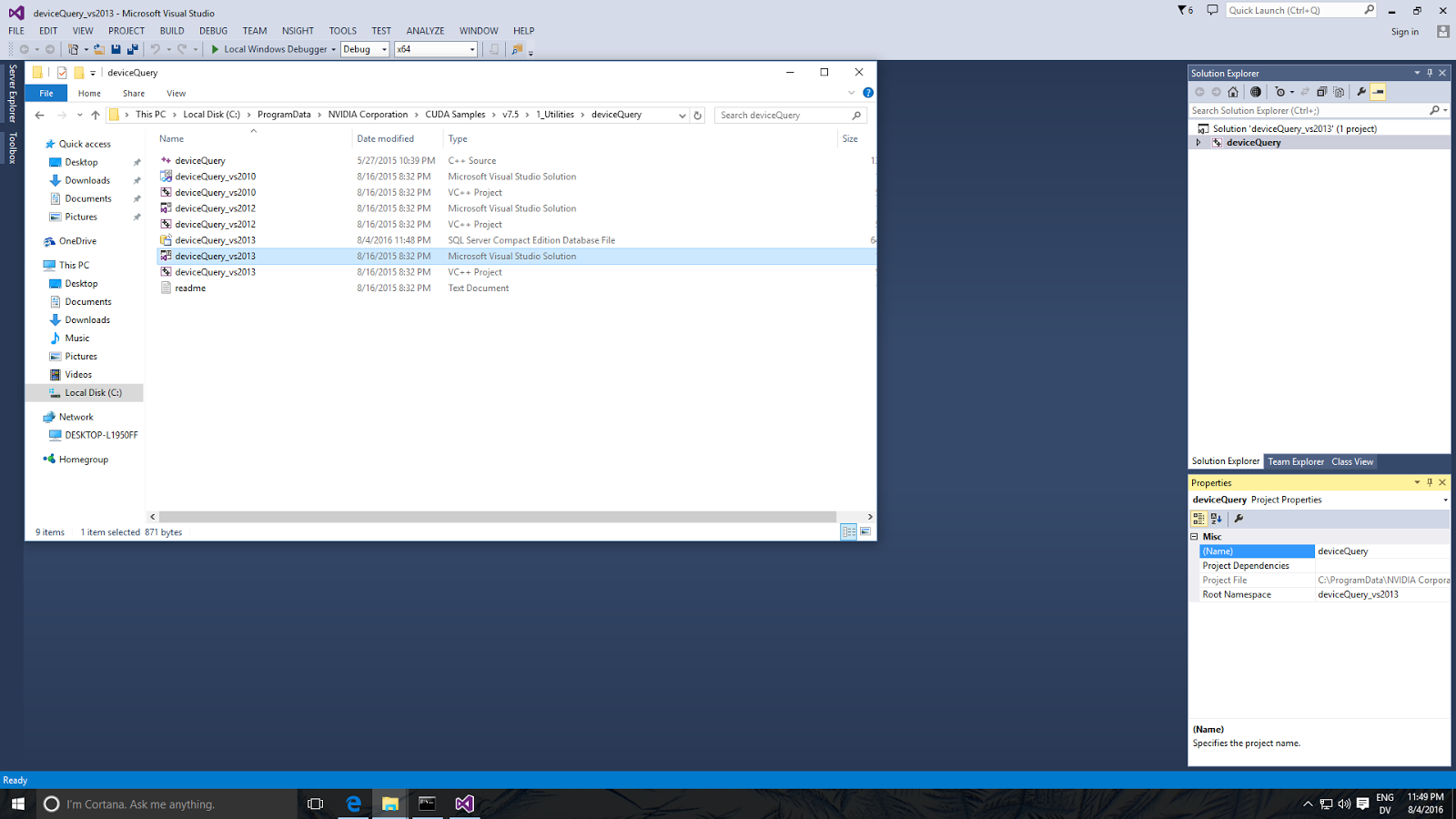Open readme text document in file explorer
This screenshot has height=819, width=1456.
coord(190,288)
